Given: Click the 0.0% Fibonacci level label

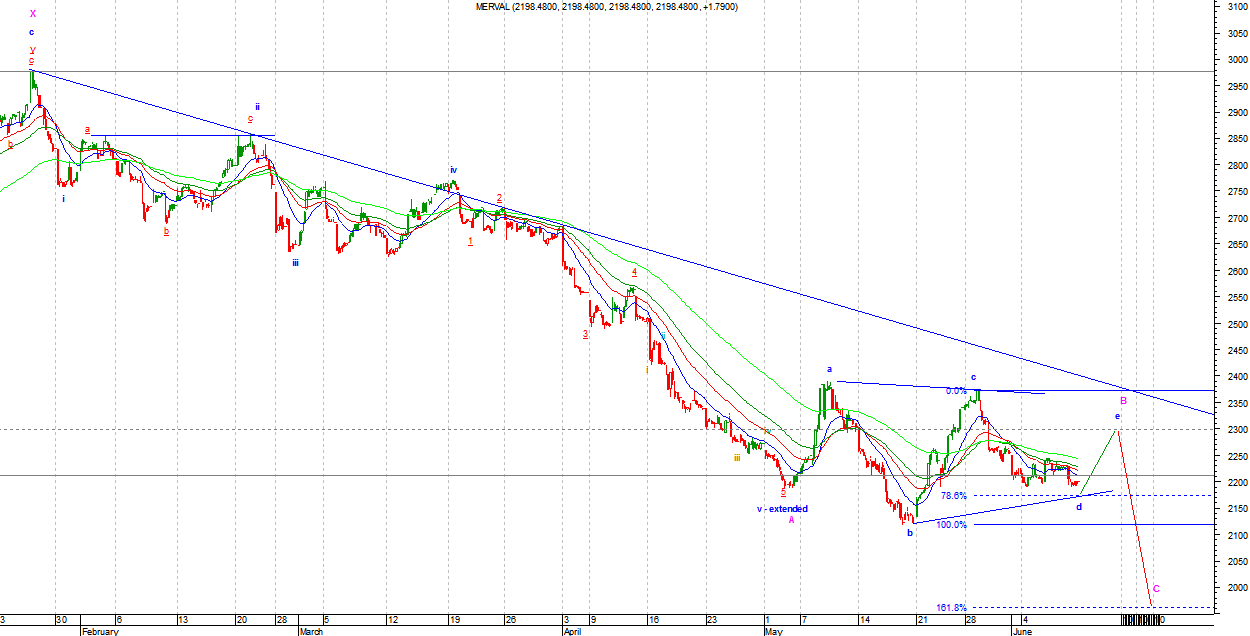Looking at the screenshot, I should (x=956, y=391).
